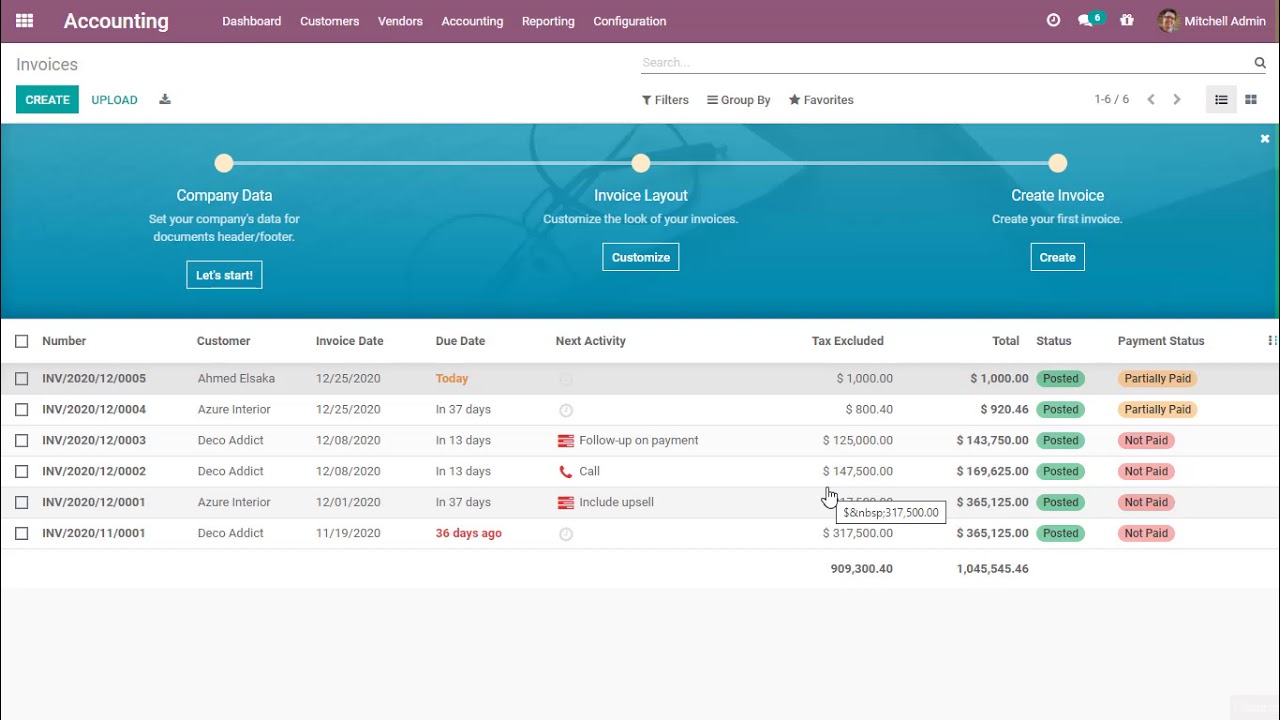Open the Favorites dropdown
Screen dimensions: 1280x720
[x=821, y=99]
